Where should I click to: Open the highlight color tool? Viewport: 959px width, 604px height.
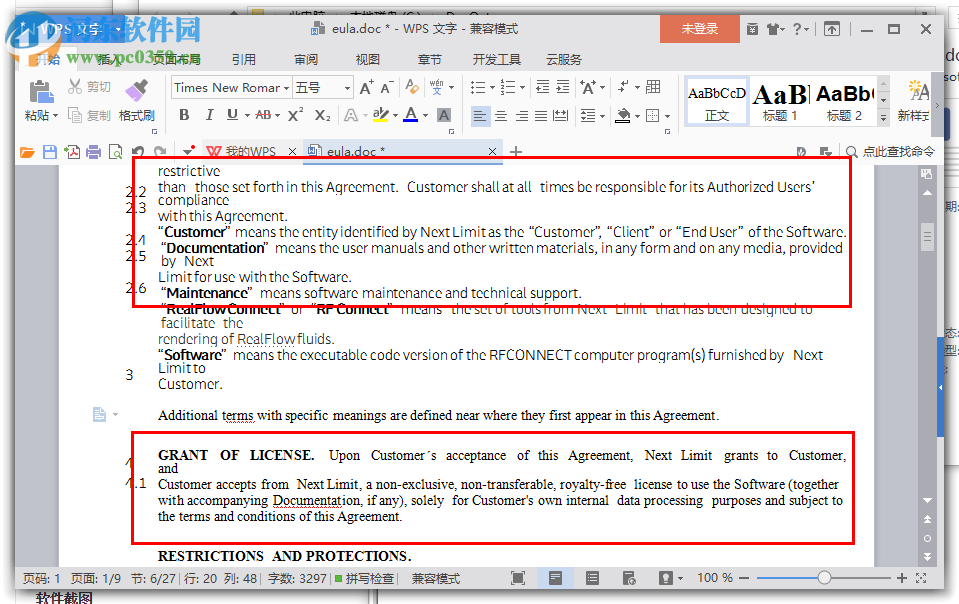382,114
